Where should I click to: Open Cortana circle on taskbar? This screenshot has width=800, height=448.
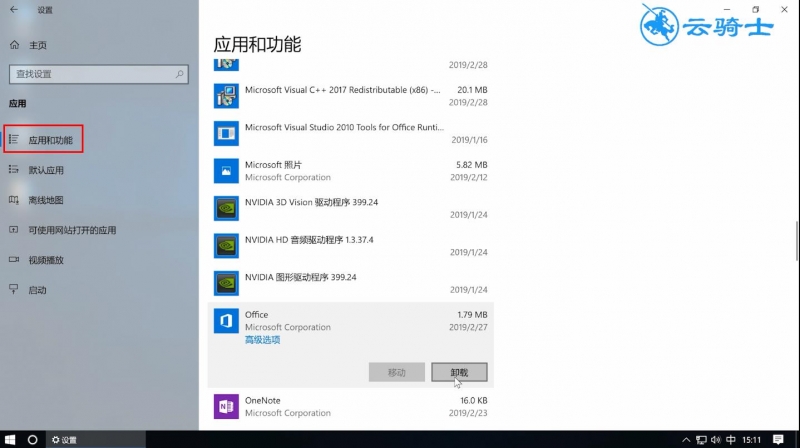(x=32, y=439)
